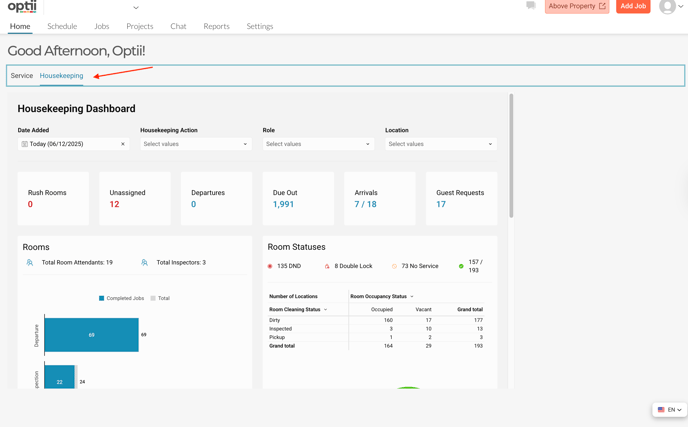688x427 pixels.
Task: Go to the Home tab
Action: (20, 26)
